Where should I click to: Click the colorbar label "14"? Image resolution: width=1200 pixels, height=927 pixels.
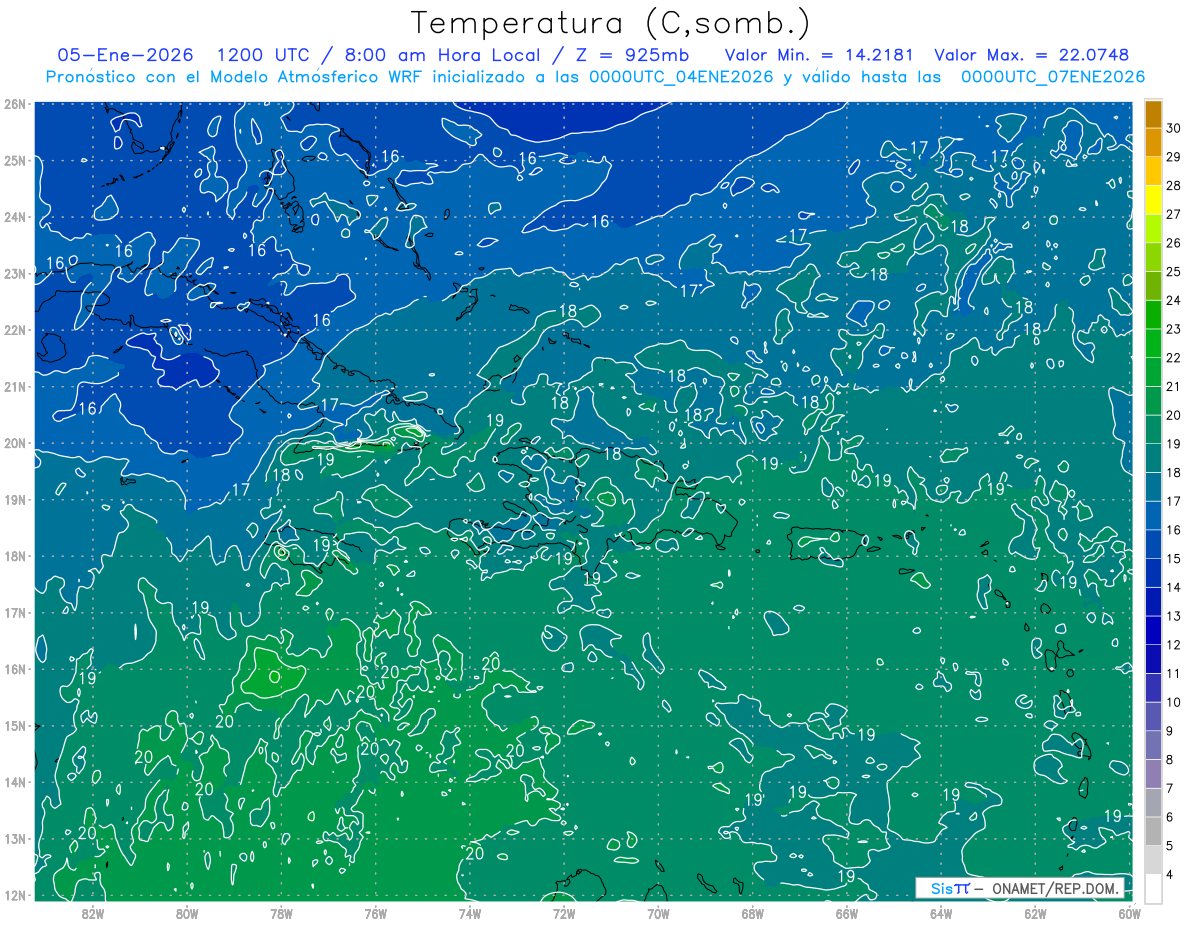(1174, 588)
